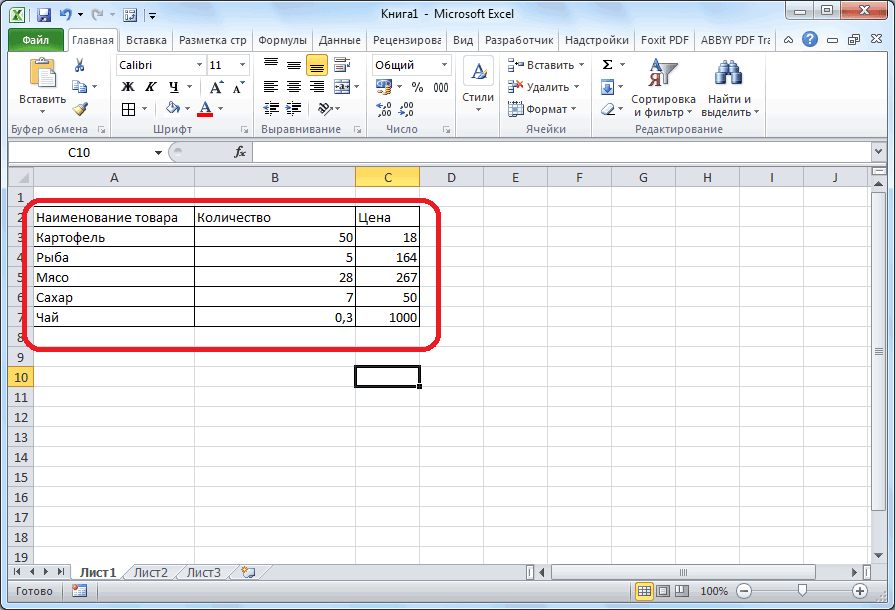Click the percent style icon

416,87
